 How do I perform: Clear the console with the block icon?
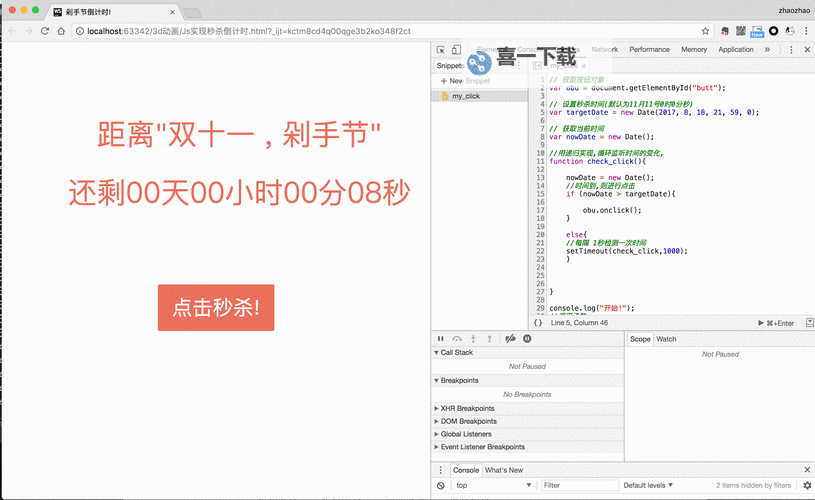pos(441,485)
